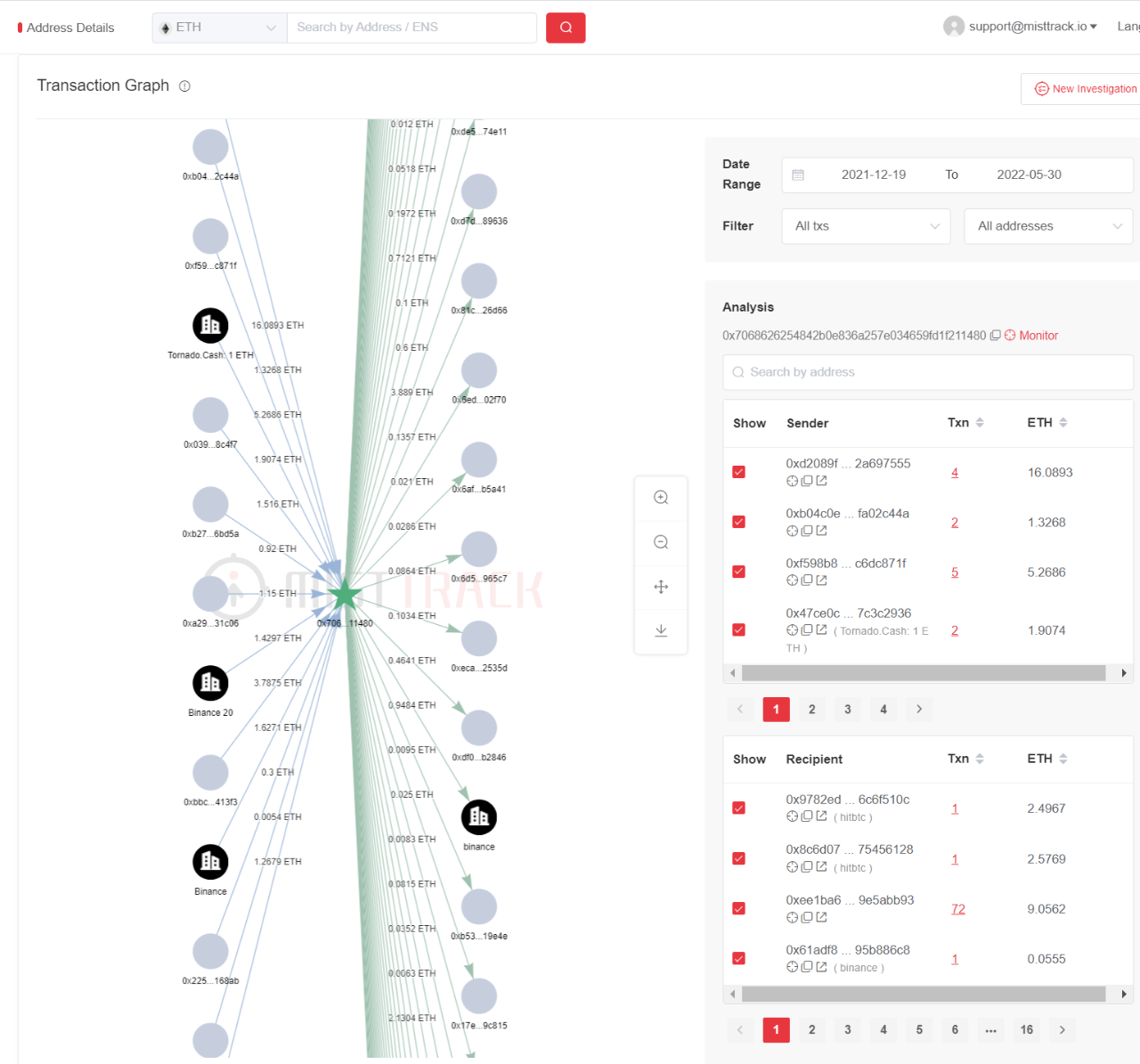Copy the analyzed address 0x7068...1480

click(996, 336)
